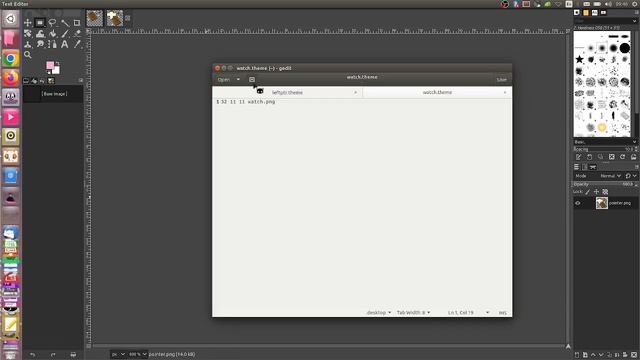Viewport: 640px width, 360px height.
Task: Open the gedit Open button
Action: pyautogui.click(x=224, y=80)
